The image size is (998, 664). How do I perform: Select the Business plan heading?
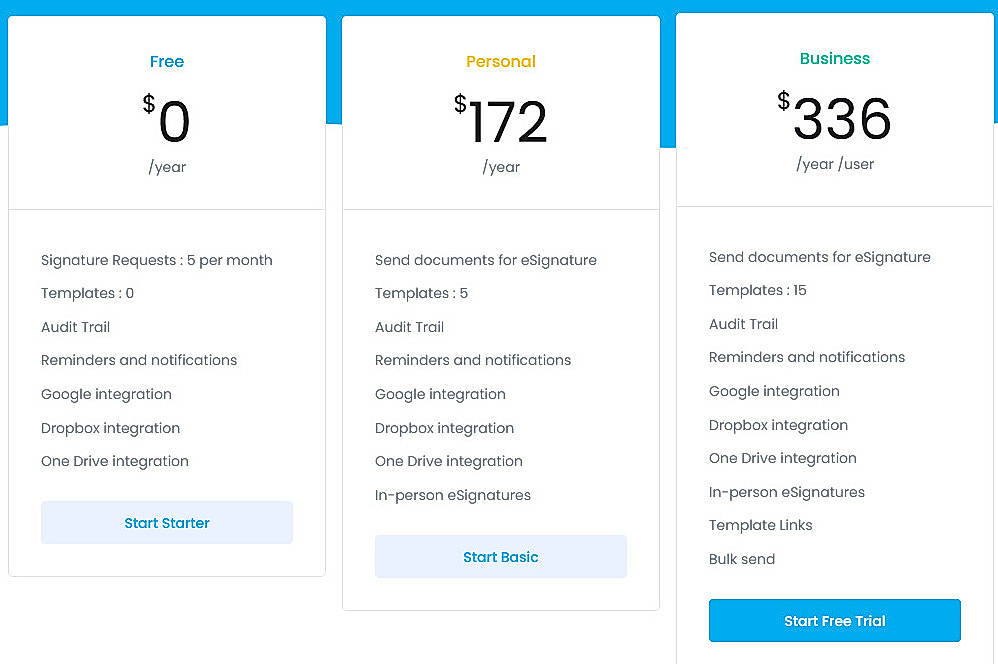point(834,58)
